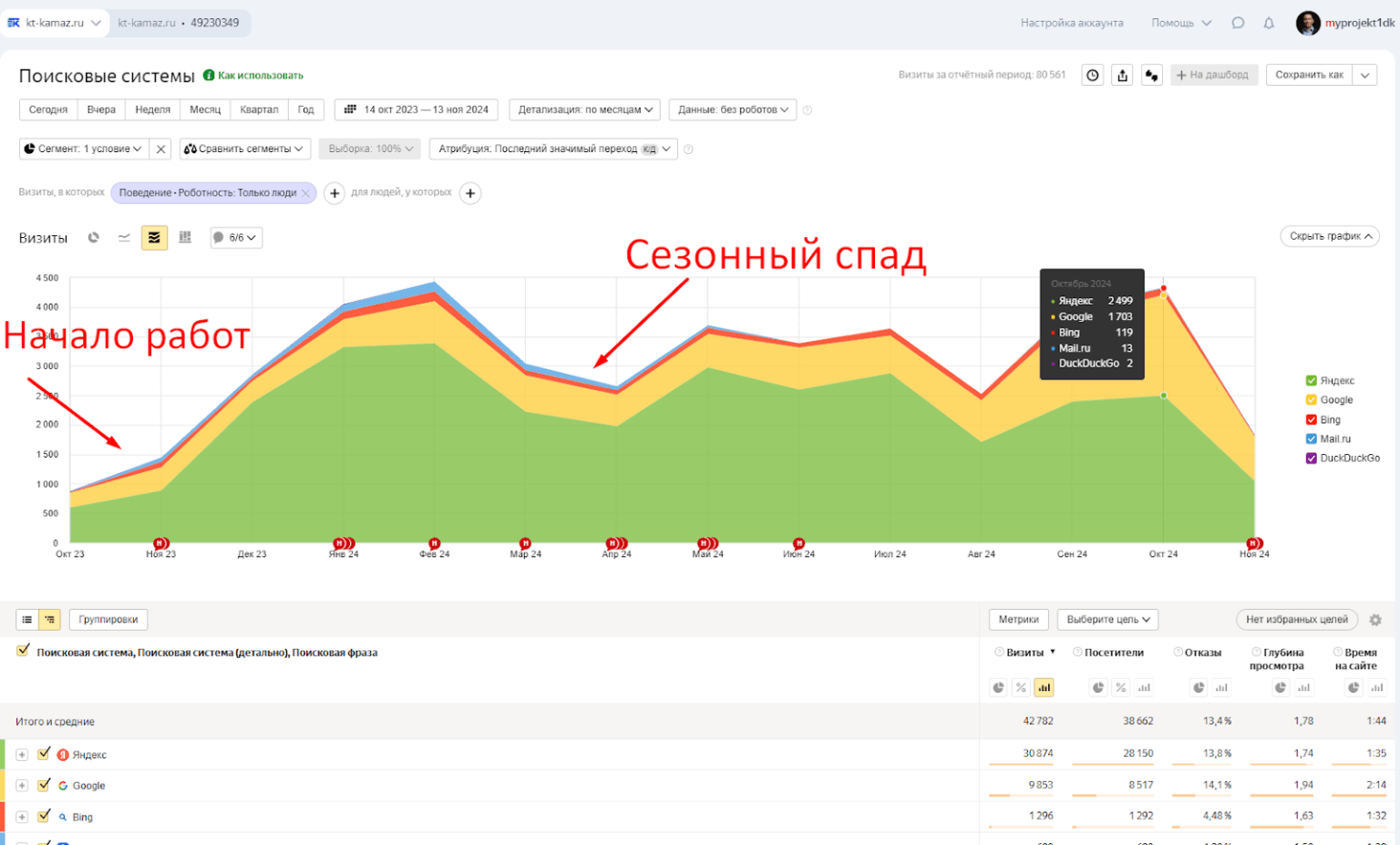Image resolution: width=1400 pixels, height=845 pixels.
Task: Show Посетители column as pie chart
Action: (1098, 687)
